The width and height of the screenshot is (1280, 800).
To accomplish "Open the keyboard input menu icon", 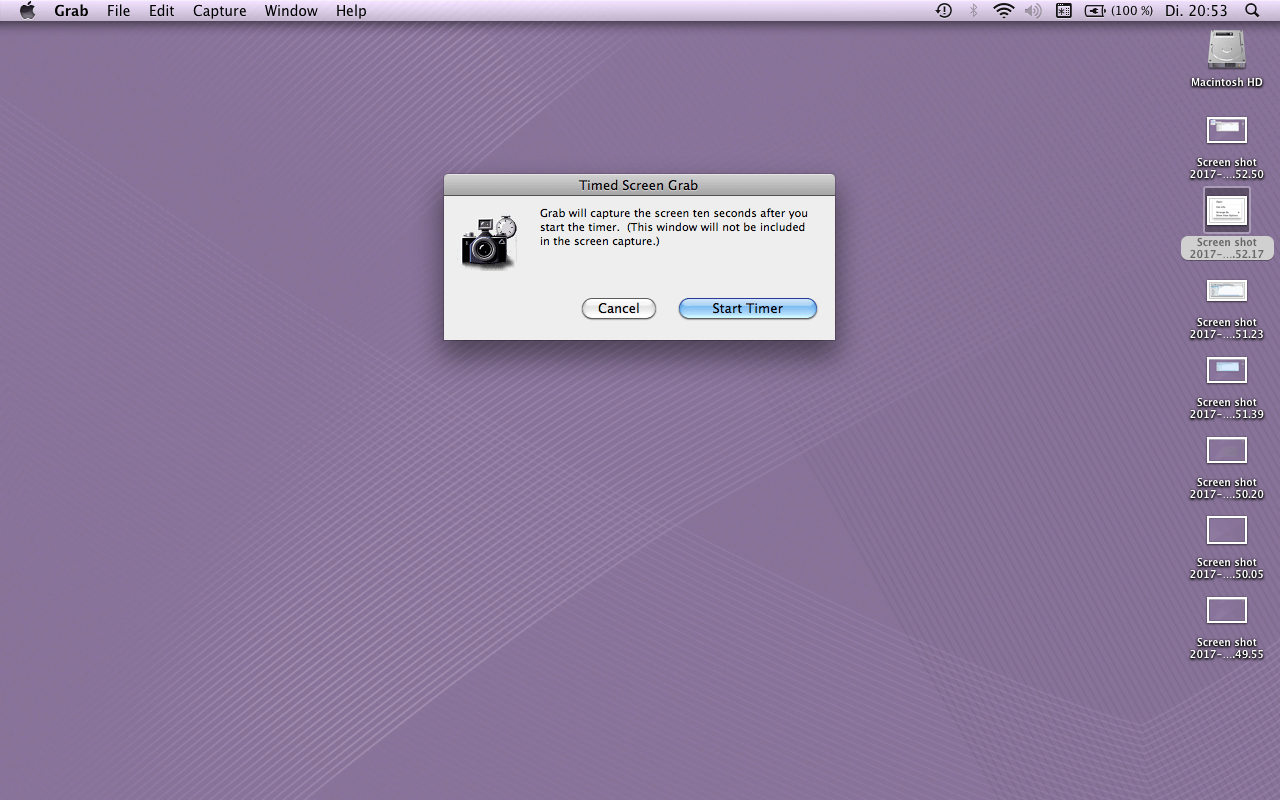I will click(1064, 11).
